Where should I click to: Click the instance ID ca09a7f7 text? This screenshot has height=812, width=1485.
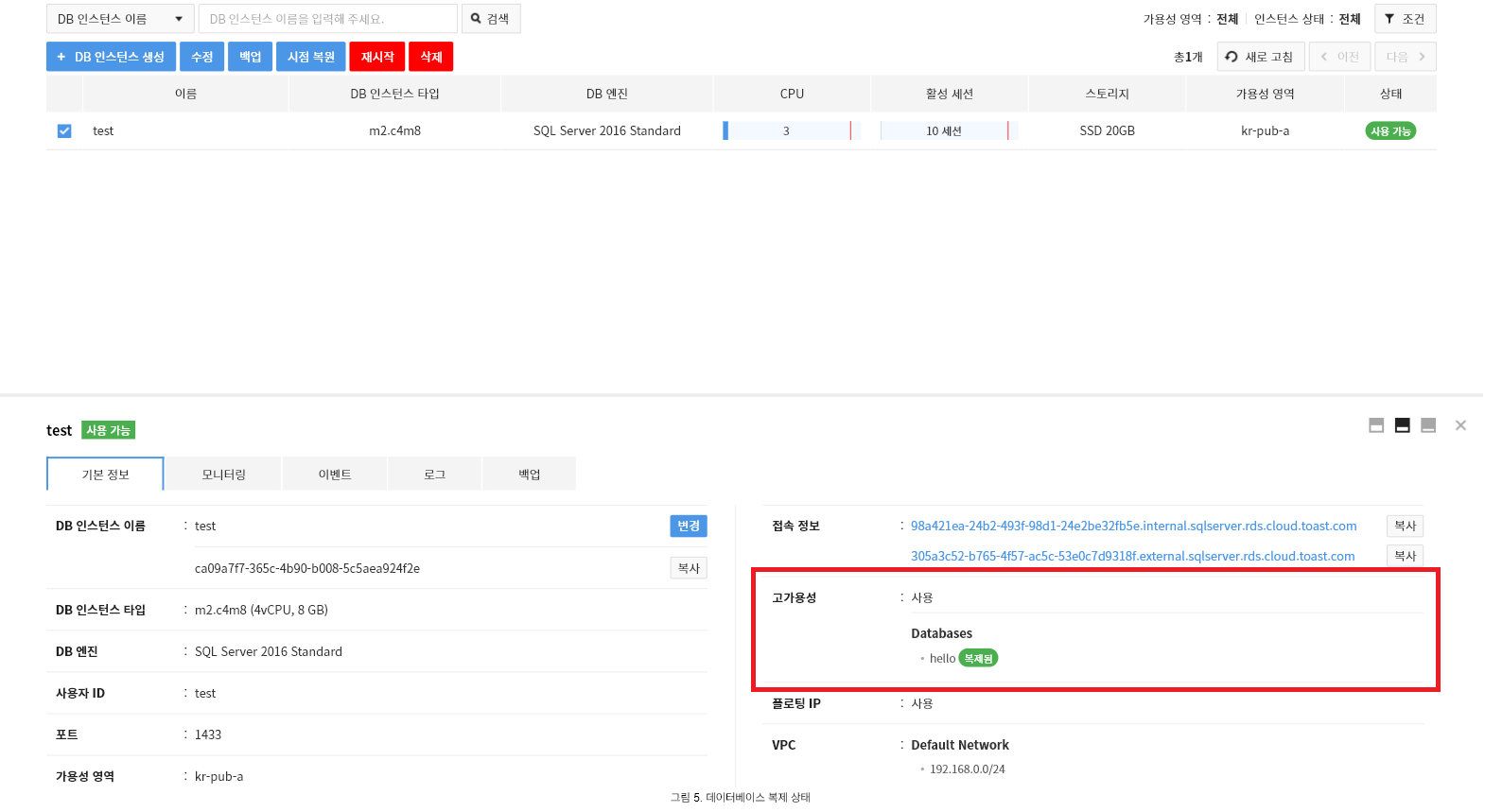[x=307, y=569]
